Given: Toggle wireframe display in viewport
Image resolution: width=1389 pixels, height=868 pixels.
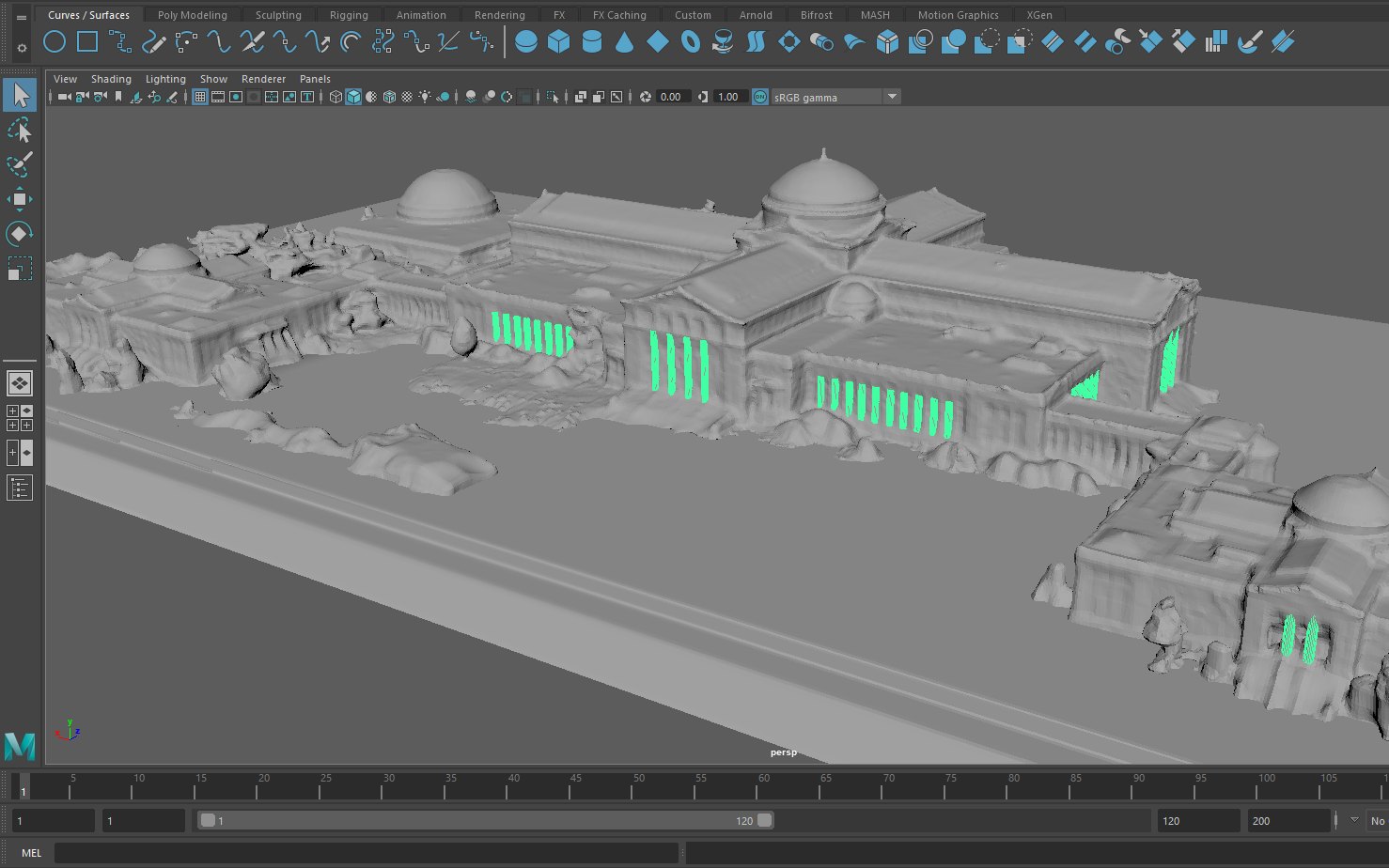Looking at the screenshot, I should (336, 97).
